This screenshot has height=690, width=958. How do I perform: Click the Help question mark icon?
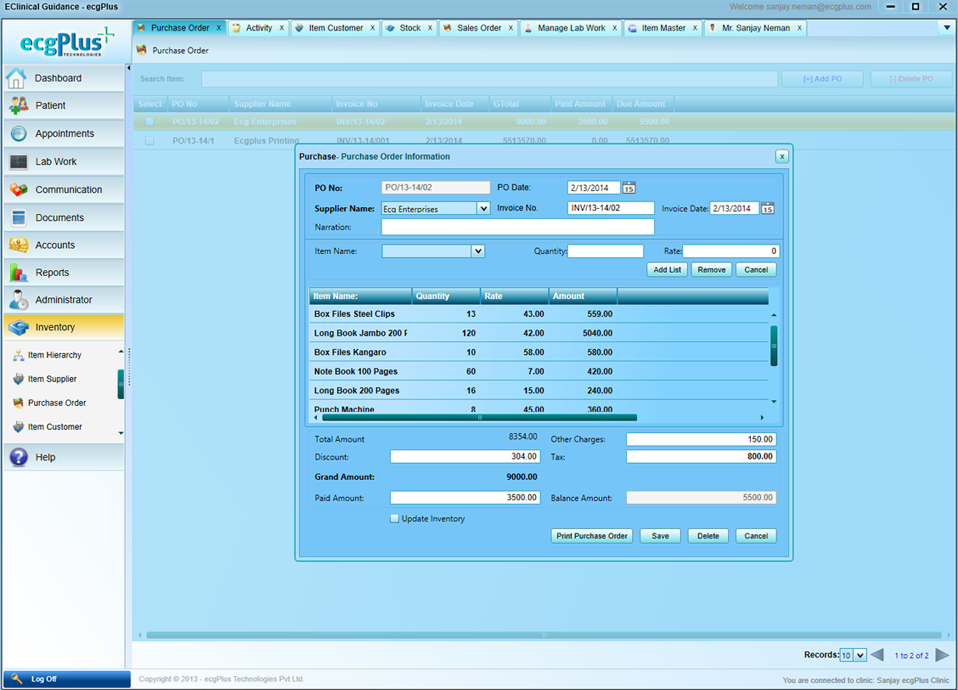(x=18, y=457)
